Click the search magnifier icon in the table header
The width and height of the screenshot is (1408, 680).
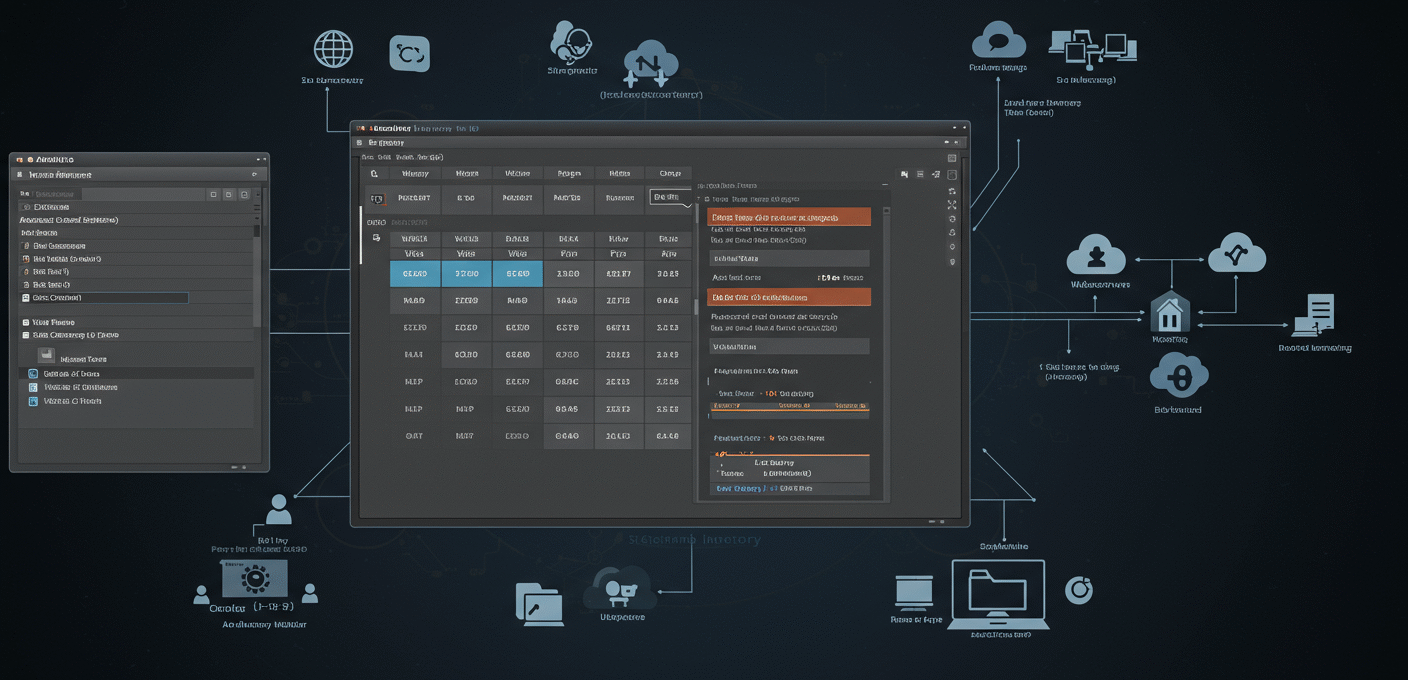pyautogui.click(x=375, y=173)
